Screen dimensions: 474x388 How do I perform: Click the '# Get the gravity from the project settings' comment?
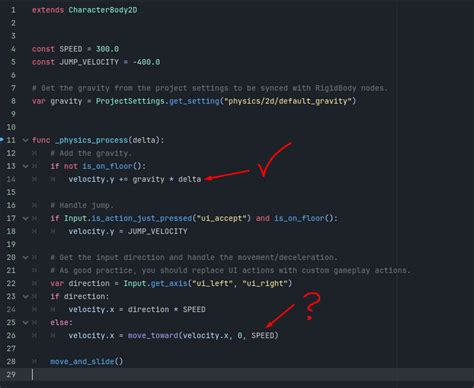click(x=210, y=88)
